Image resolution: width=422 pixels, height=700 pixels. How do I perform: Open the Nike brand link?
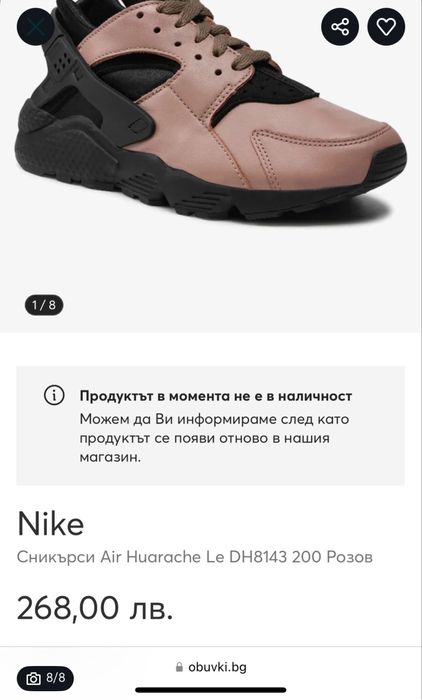pyautogui.click(x=50, y=524)
